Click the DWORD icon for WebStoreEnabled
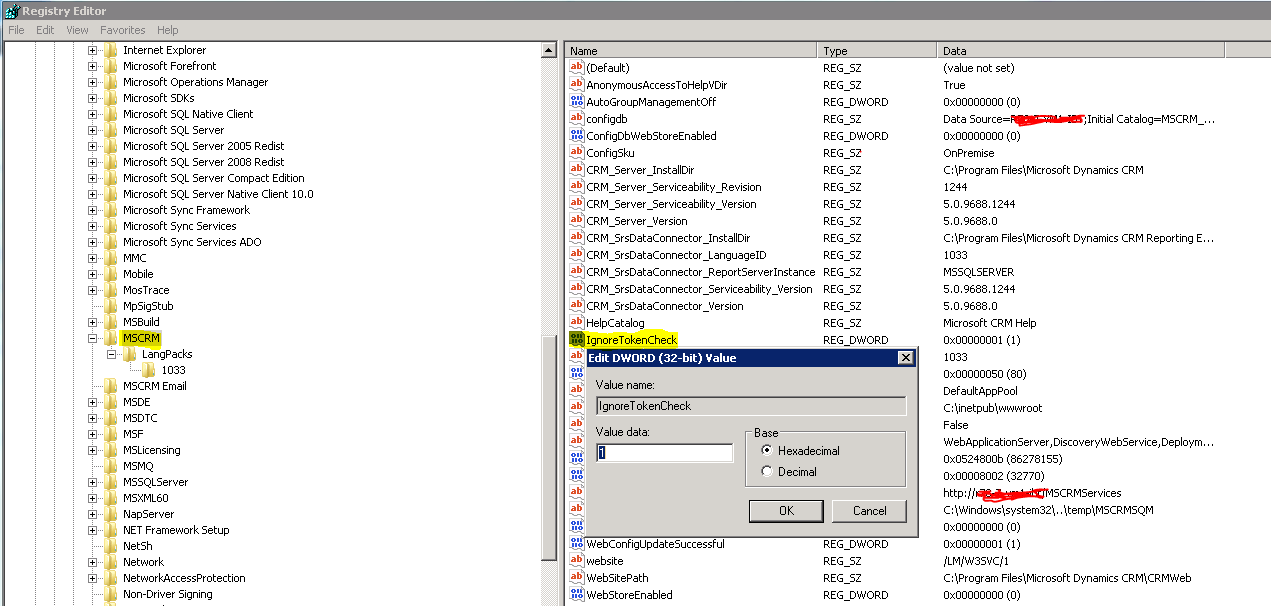This screenshot has height=606, width=1271. pyautogui.click(x=576, y=595)
